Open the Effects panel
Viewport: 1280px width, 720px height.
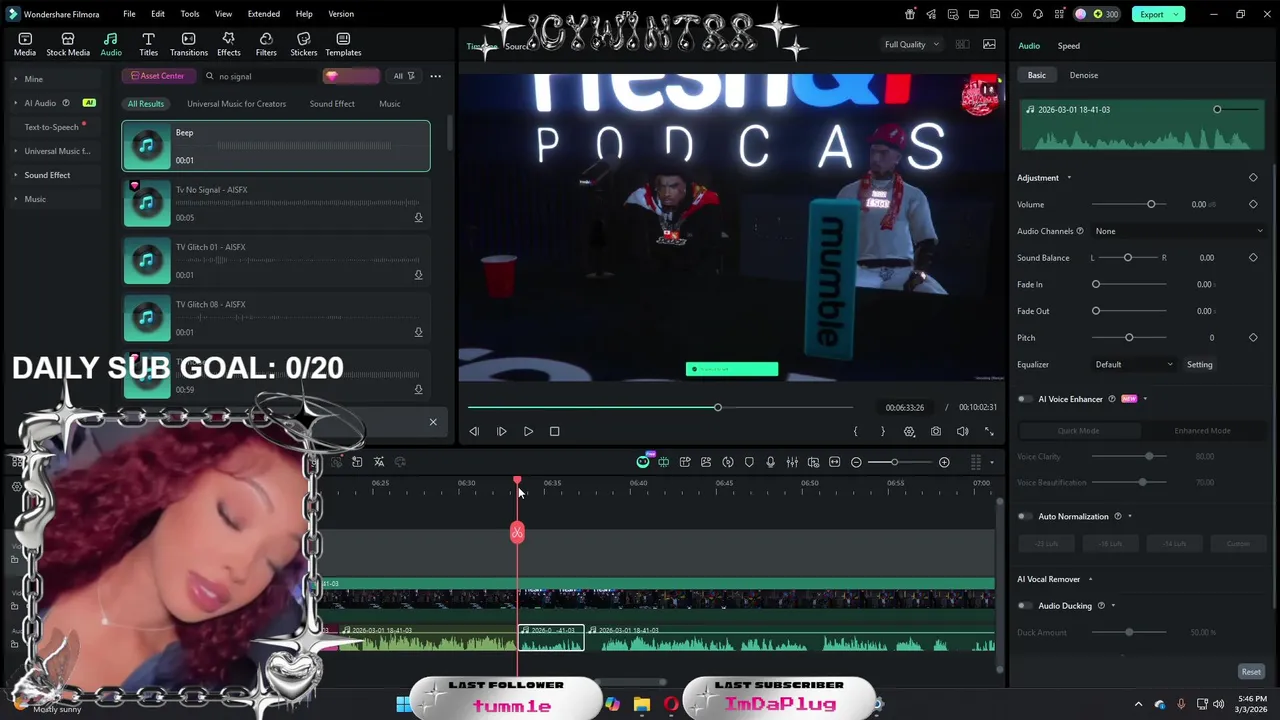pyautogui.click(x=229, y=44)
